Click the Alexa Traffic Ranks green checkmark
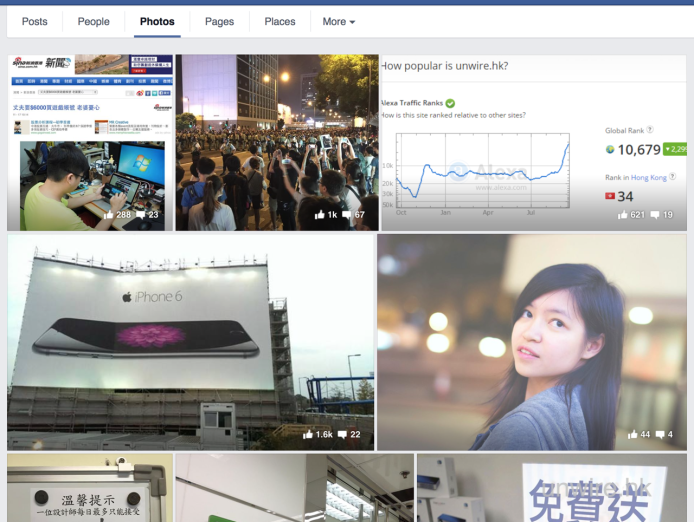The image size is (694, 522). [x=450, y=103]
